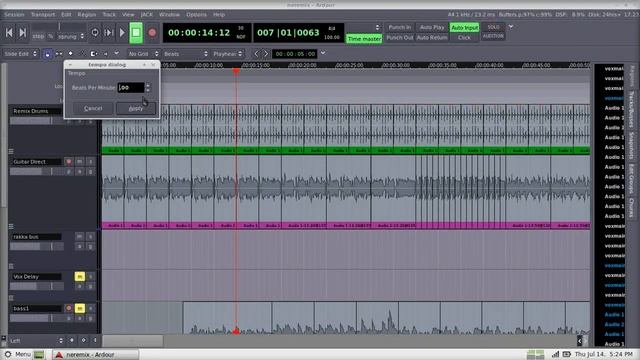Open the Playhead edit point dropdown

tap(228, 54)
